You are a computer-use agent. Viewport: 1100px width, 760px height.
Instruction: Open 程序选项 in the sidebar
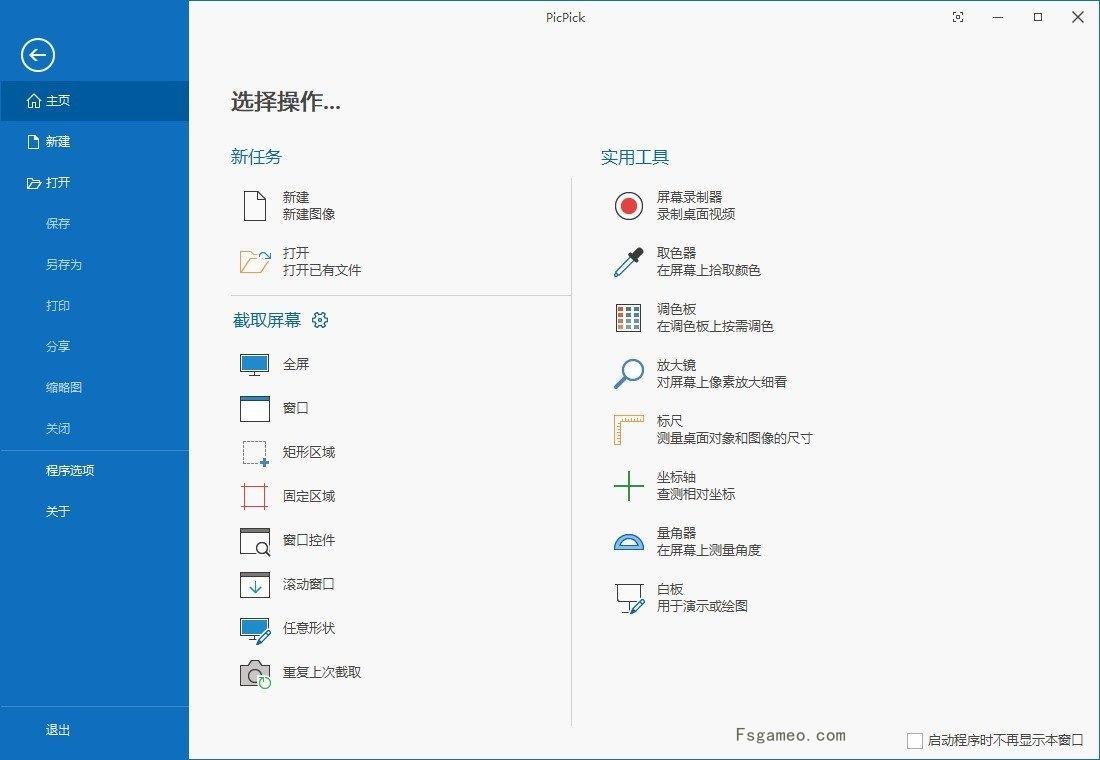click(70, 471)
